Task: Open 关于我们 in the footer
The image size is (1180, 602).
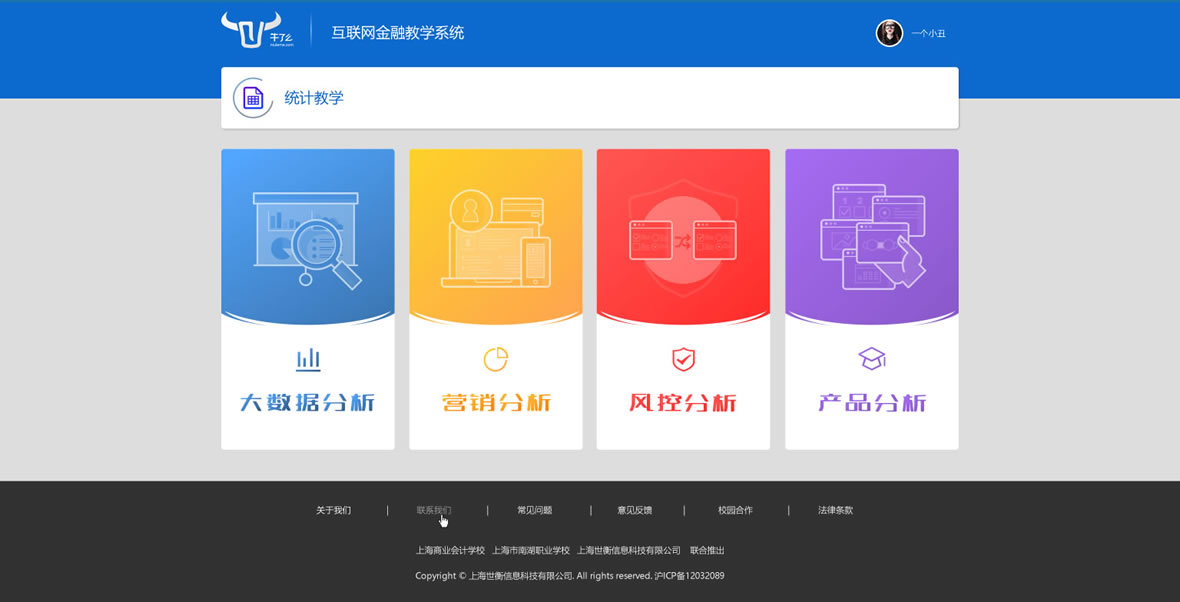Action: pyautogui.click(x=333, y=510)
